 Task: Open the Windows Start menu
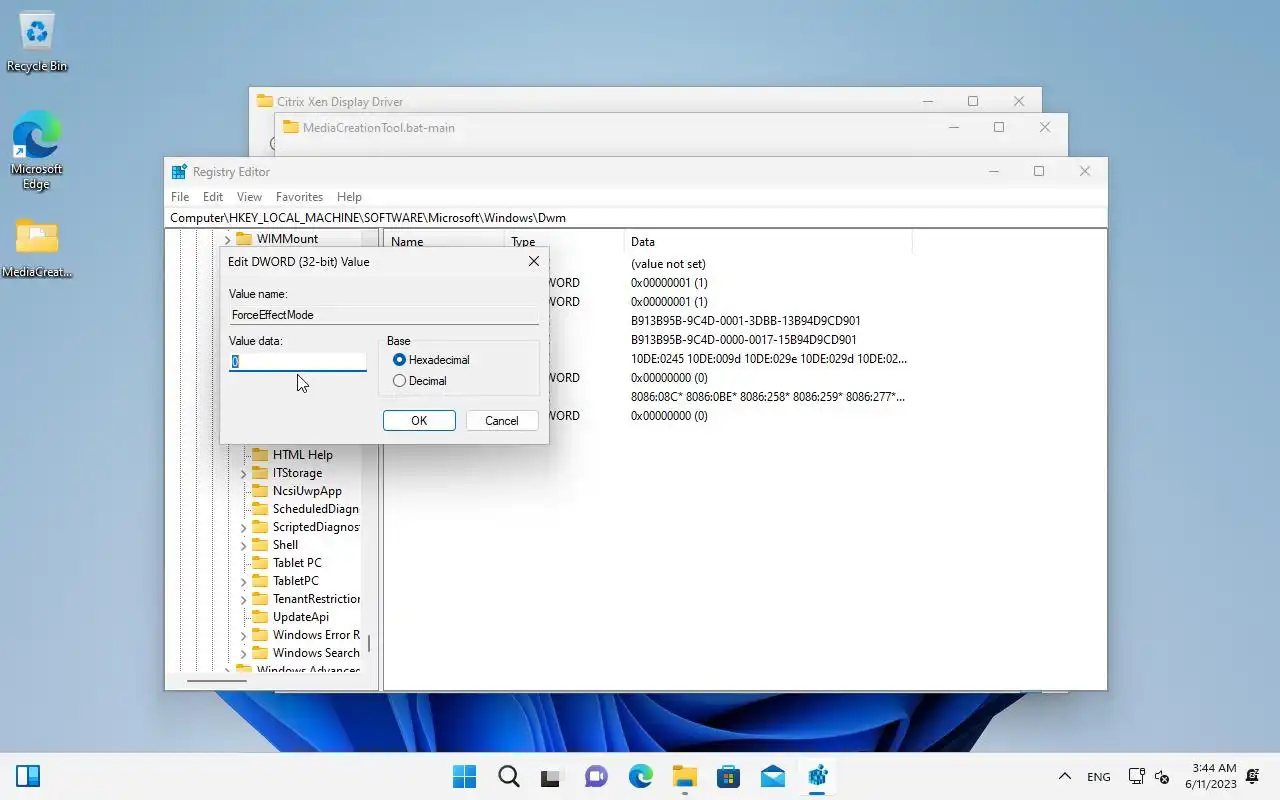pyautogui.click(x=464, y=776)
